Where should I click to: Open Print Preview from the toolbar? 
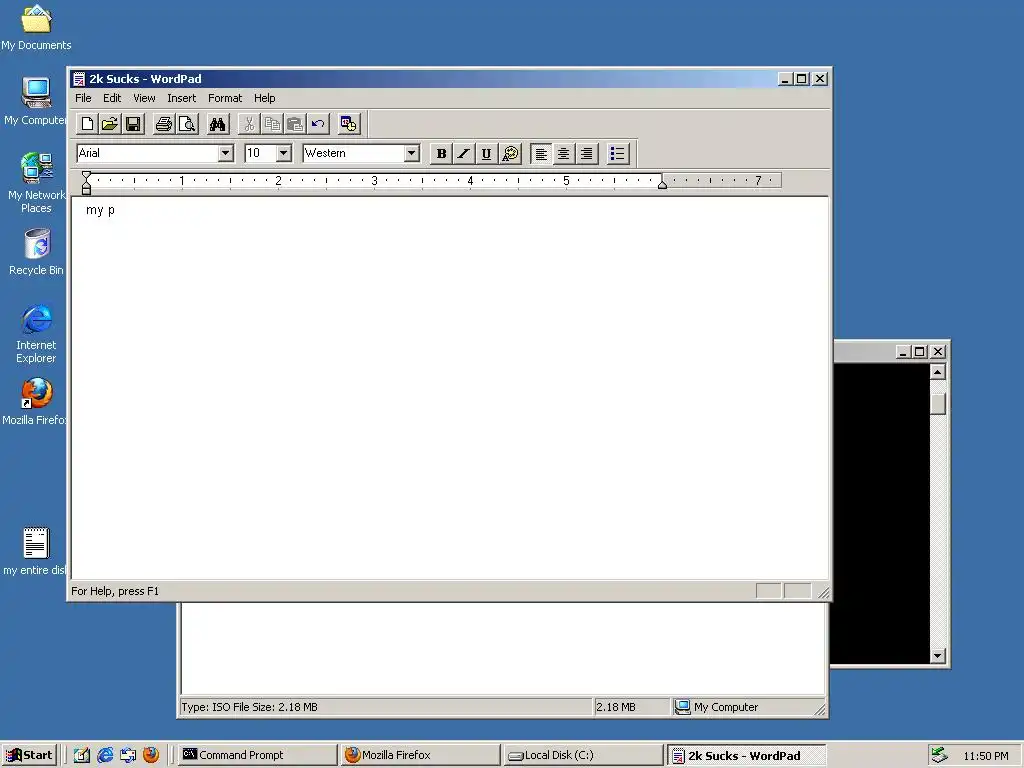[x=187, y=124]
